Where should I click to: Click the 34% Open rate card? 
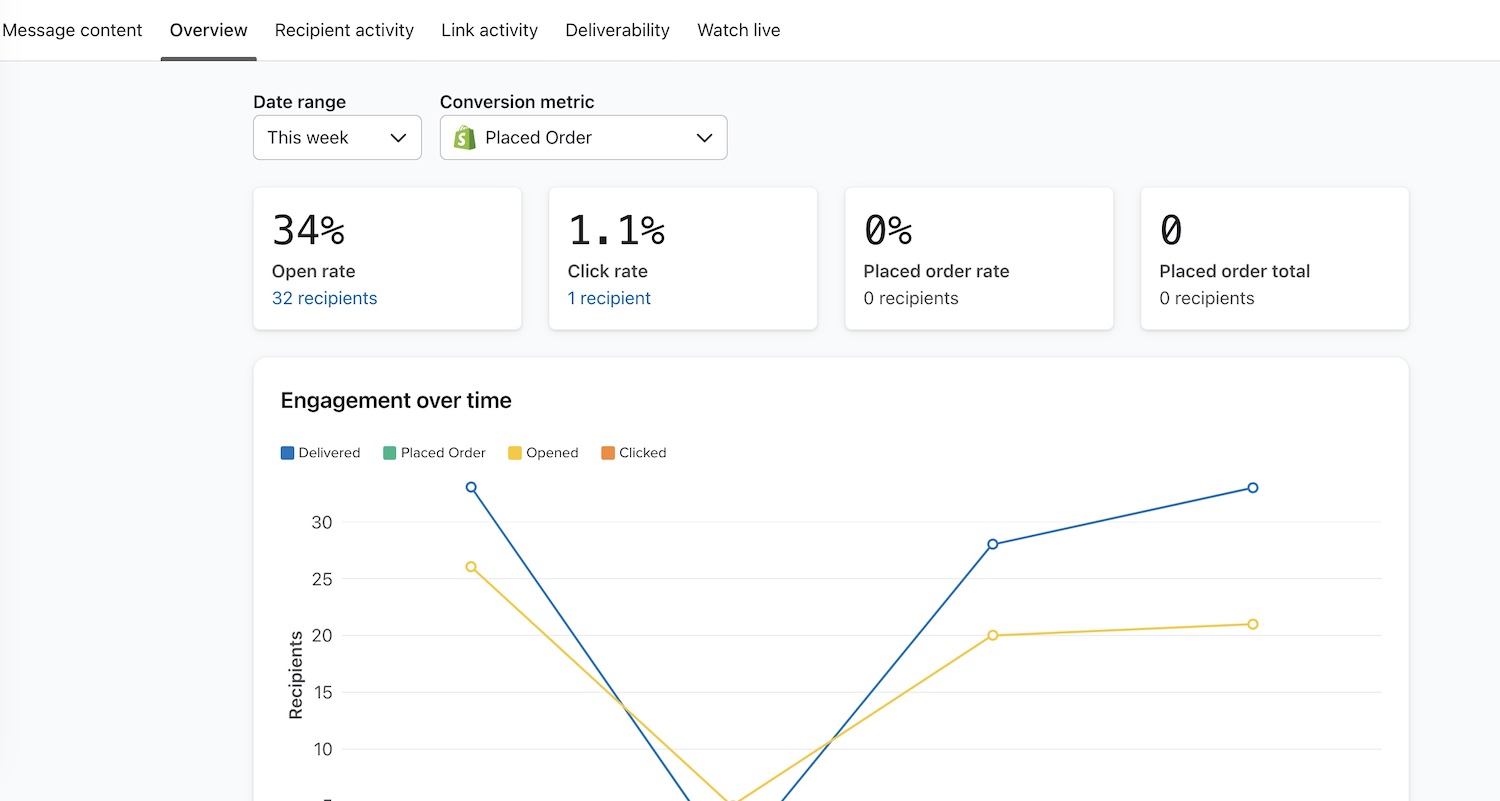click(387, 258)
